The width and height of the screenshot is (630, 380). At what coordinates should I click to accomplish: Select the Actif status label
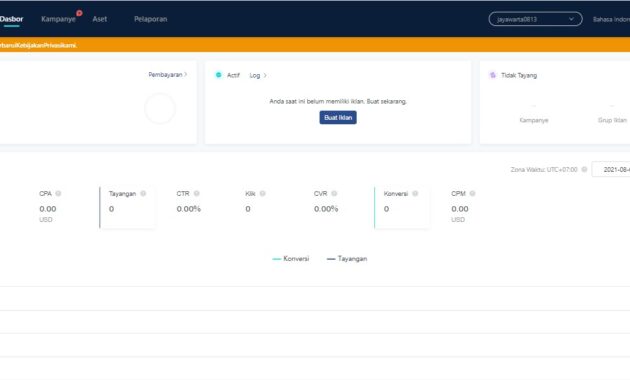(233, 75)
